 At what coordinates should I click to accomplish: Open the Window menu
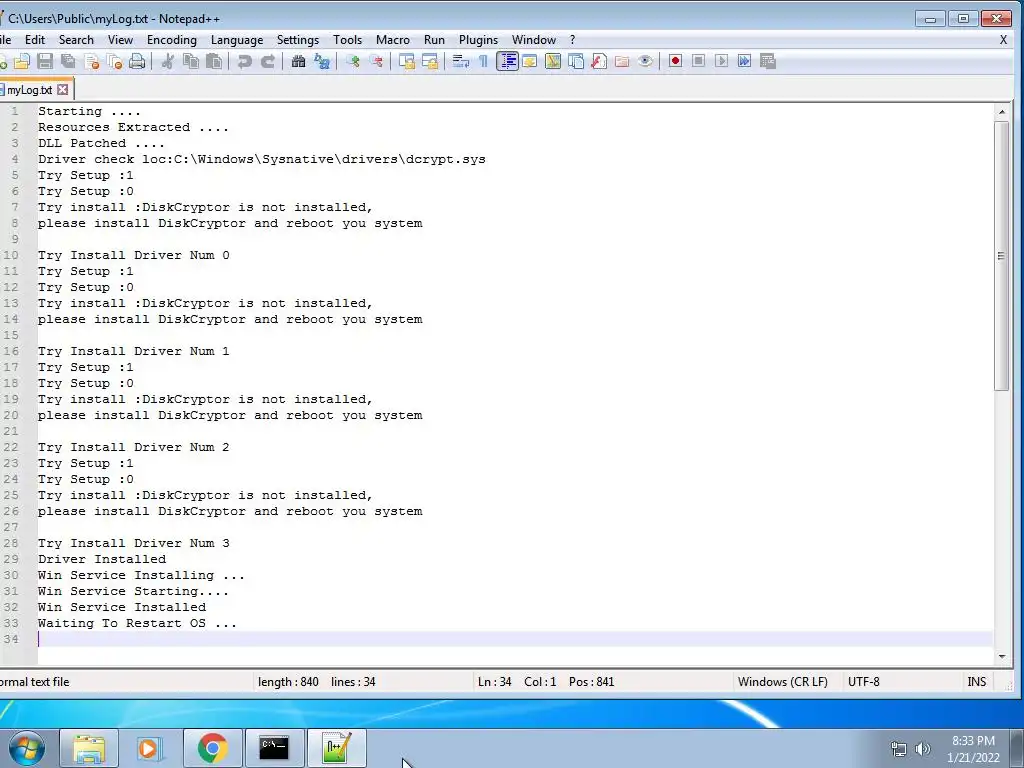(x=534, y=40)
